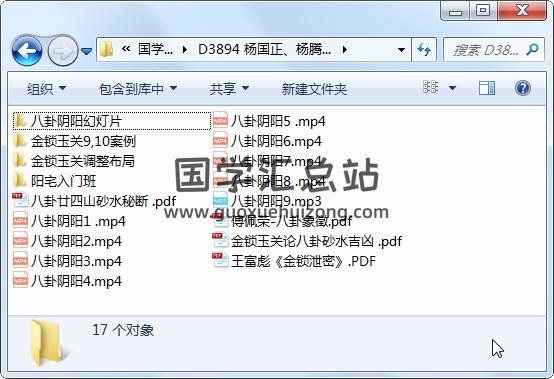Select the 国学... breadcrumb segment
This screenshot has height=379, width=554.
point(155,49)
